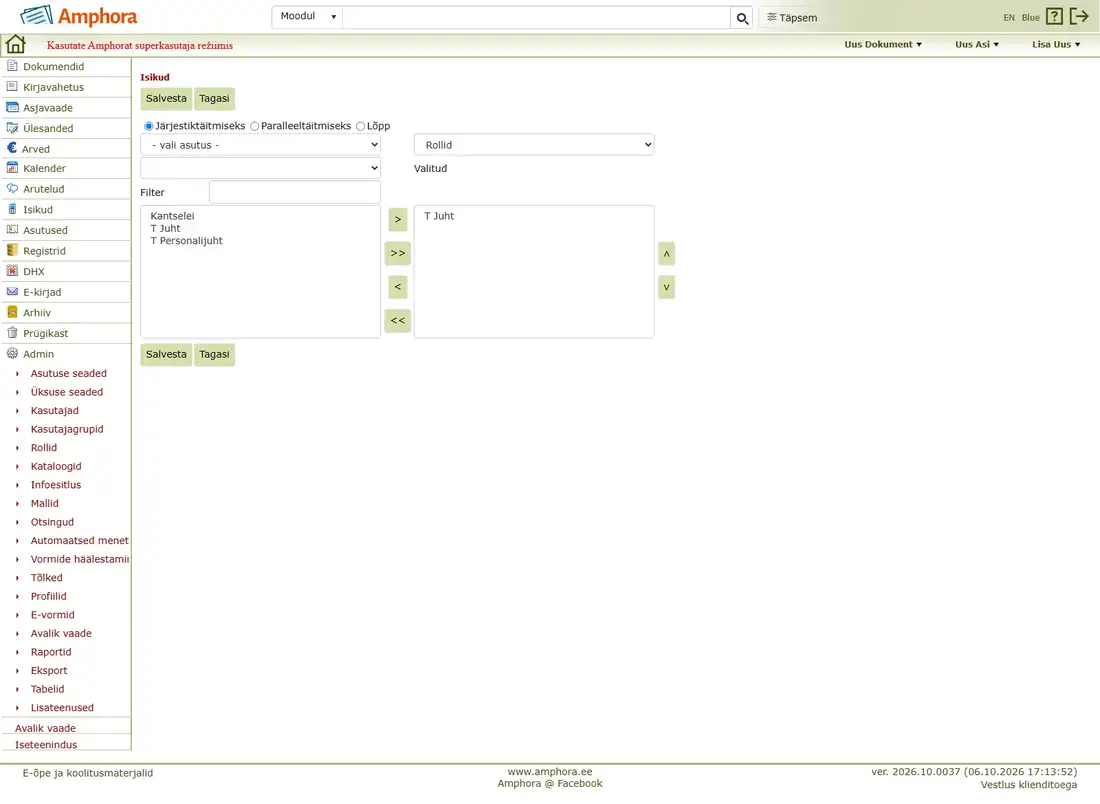Image resolution: width=1100 pixels, height=804 pixels.
Task: Open the help question mark icon
Action: click(x=1054, y=16)
